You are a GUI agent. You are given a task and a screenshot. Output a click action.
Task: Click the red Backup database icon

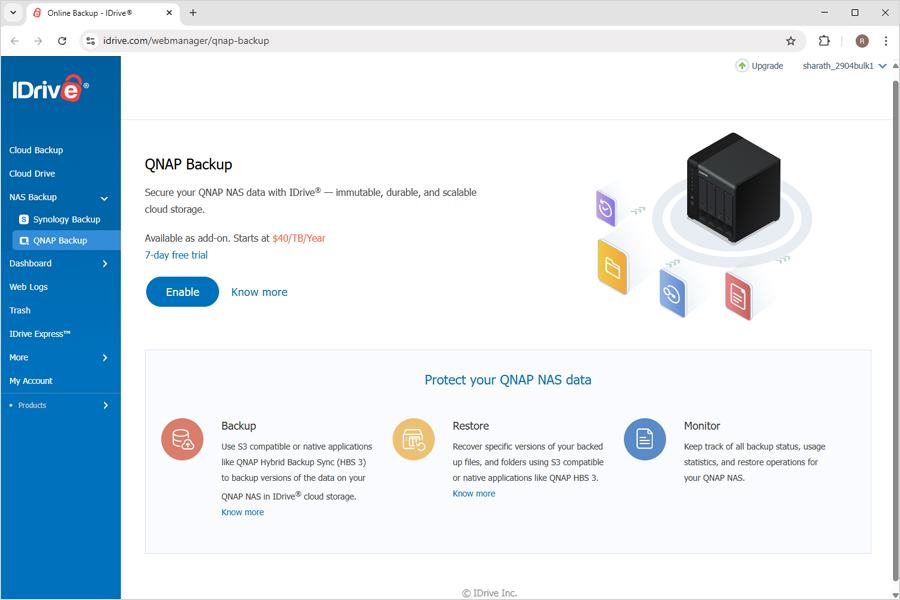tap(182, 439)
